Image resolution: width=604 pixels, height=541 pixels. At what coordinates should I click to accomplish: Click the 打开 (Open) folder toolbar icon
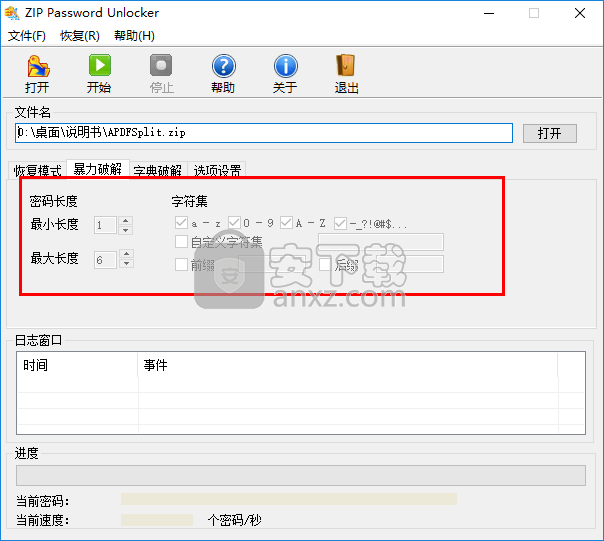[38, 66]
